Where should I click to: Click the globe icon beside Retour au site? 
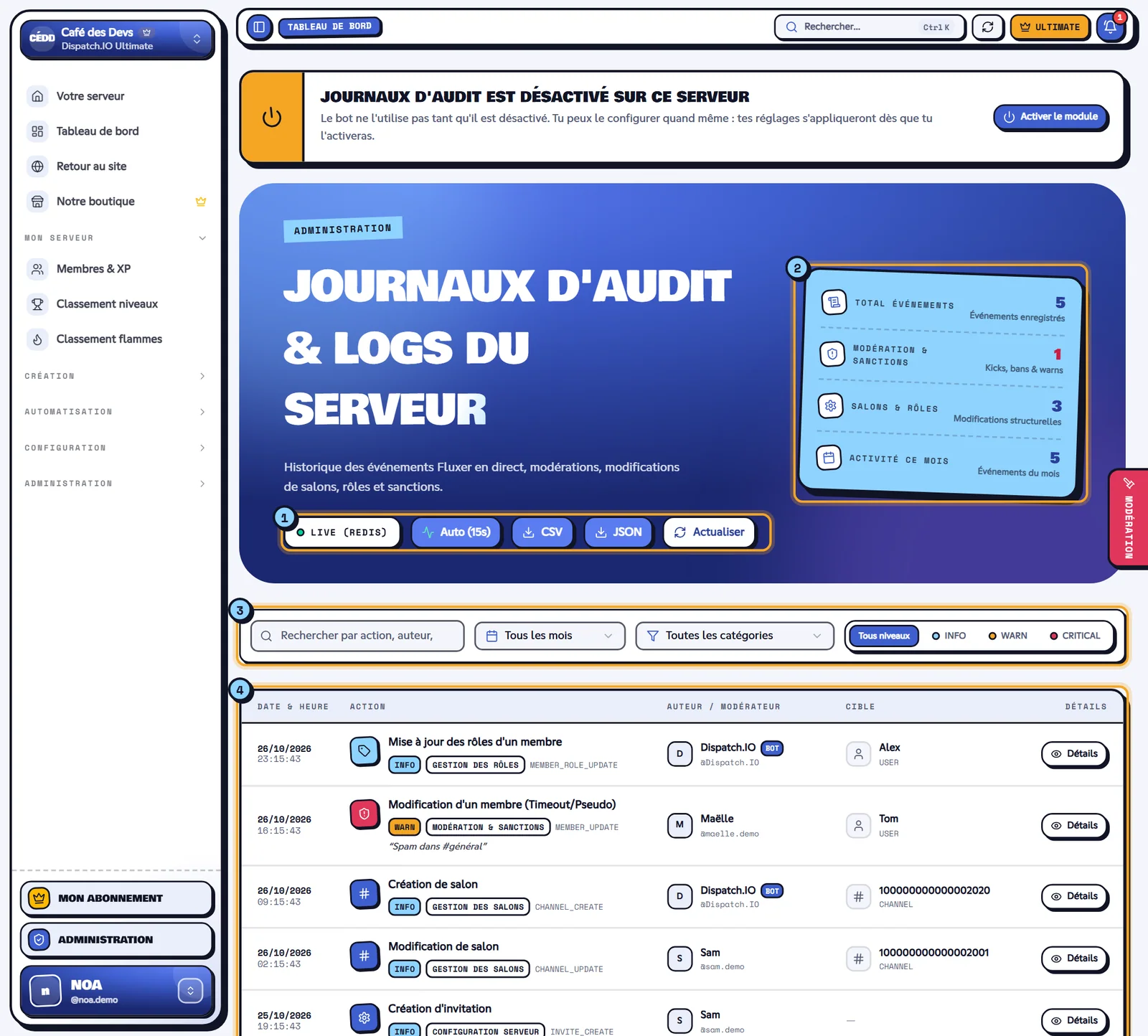[x=38, y=166]
